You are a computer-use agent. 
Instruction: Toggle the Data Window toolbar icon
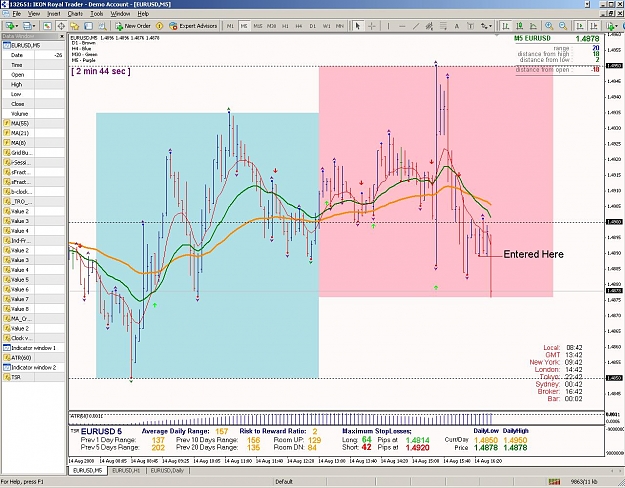[61, 26]
